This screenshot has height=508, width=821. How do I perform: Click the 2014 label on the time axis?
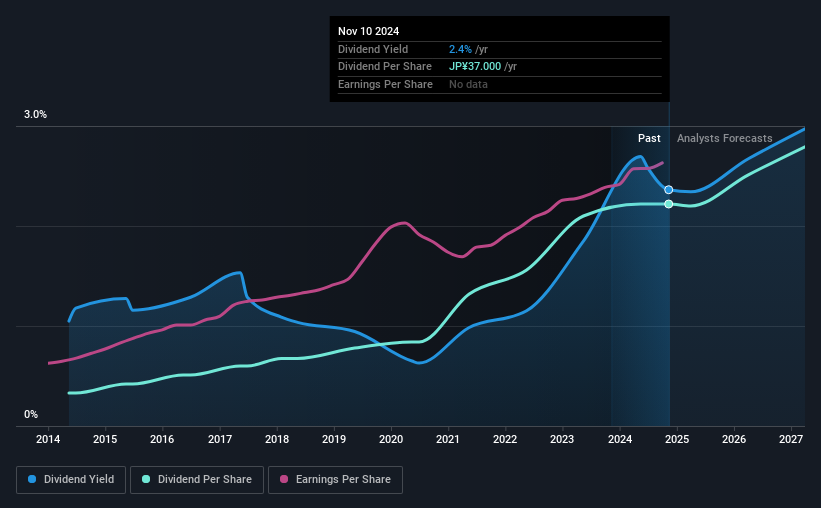coord(48,439)
